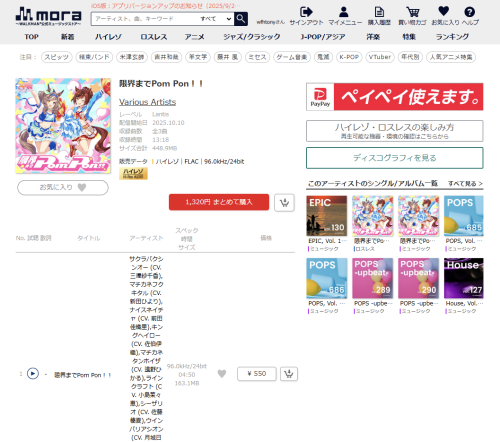
Task: Click the 米津玄師 tag
Action: pos(132,57)
